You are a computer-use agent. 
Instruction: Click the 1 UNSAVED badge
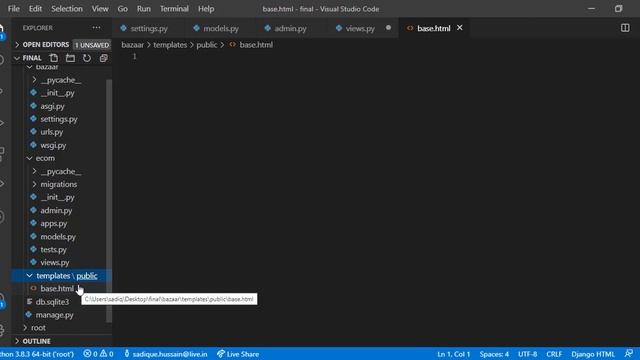pyautogui.click(x=92, y=45)
